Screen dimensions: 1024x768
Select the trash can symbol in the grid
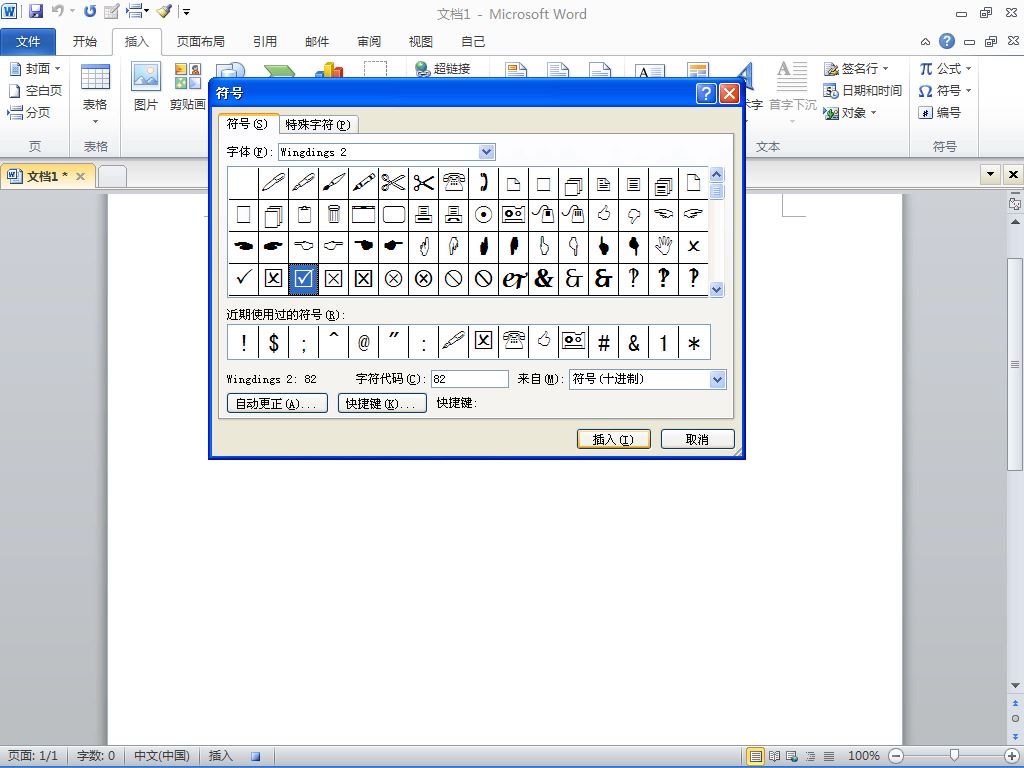point(333,215)
